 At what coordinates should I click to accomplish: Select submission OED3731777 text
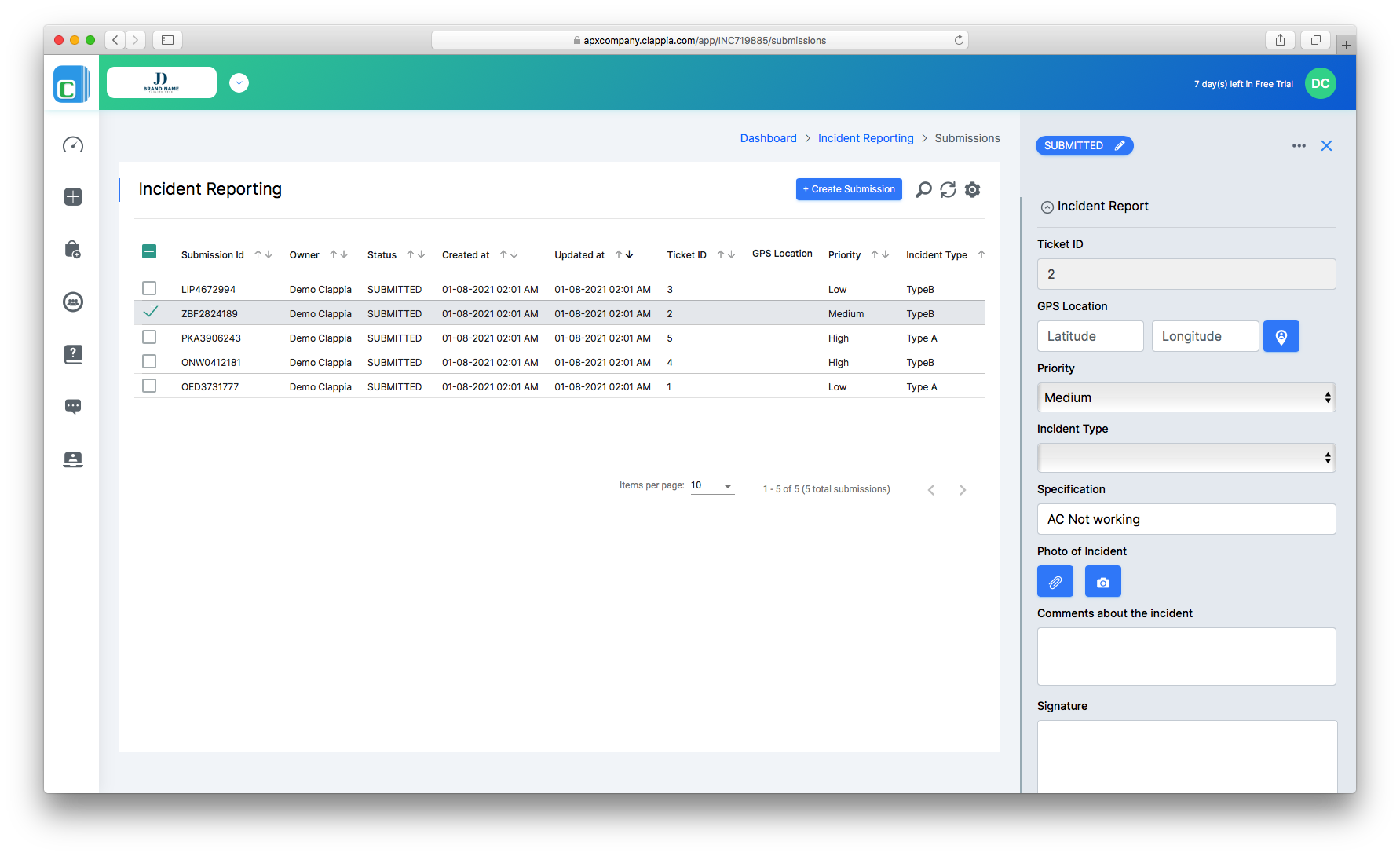click(210, 387)
